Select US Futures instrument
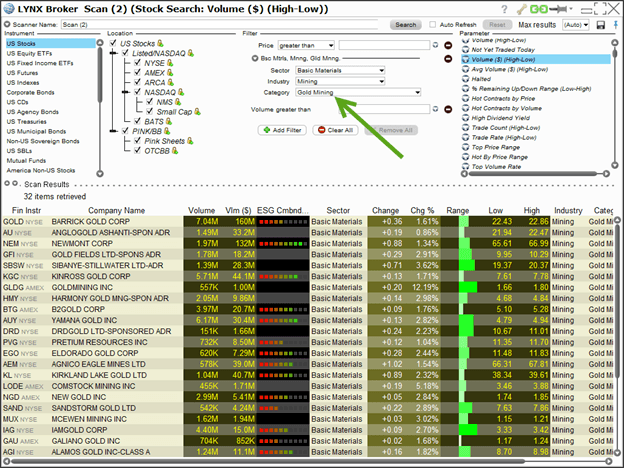Screen dimensions: 624x468 pos(22,73)
